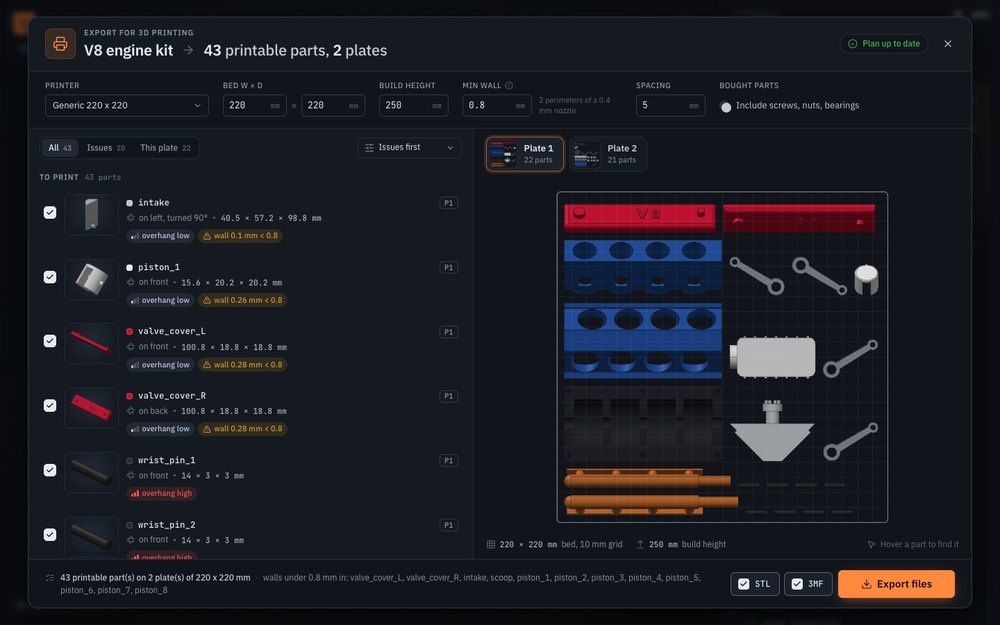Viewport: 1000px width, 625px height.
Task: Click the bed width input field
Action: click(254, 106)
